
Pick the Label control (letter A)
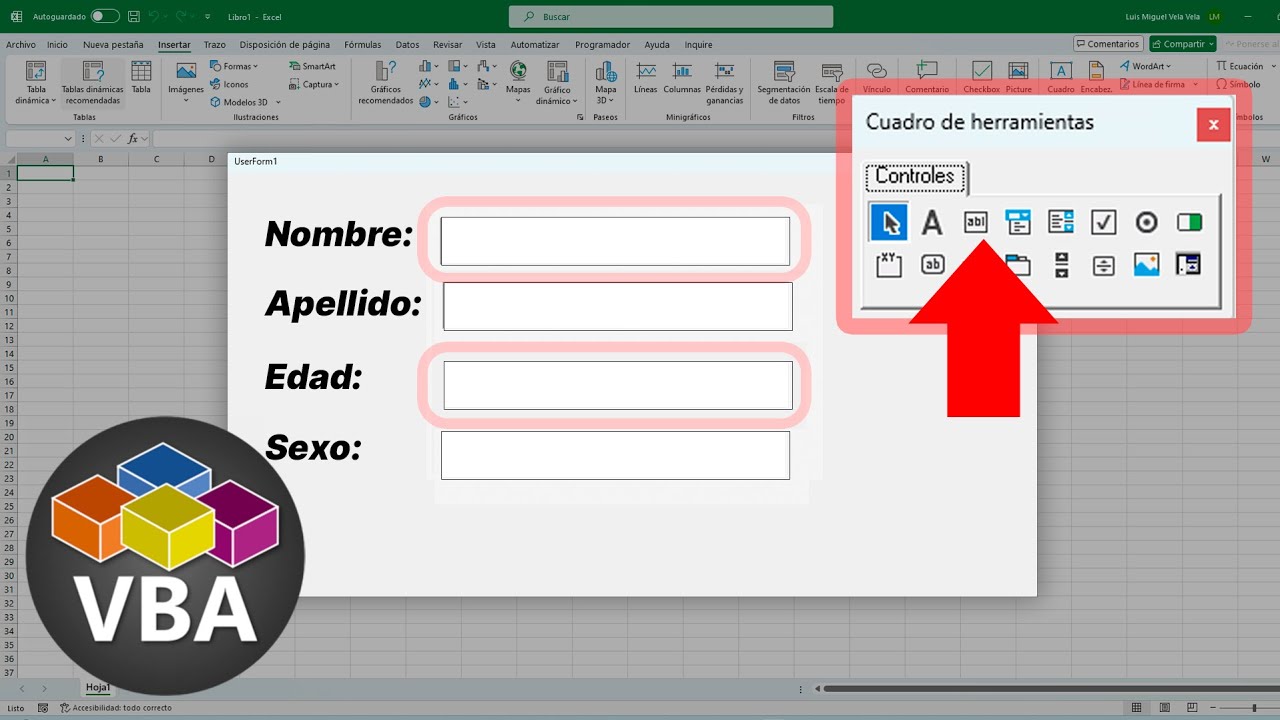932,222
